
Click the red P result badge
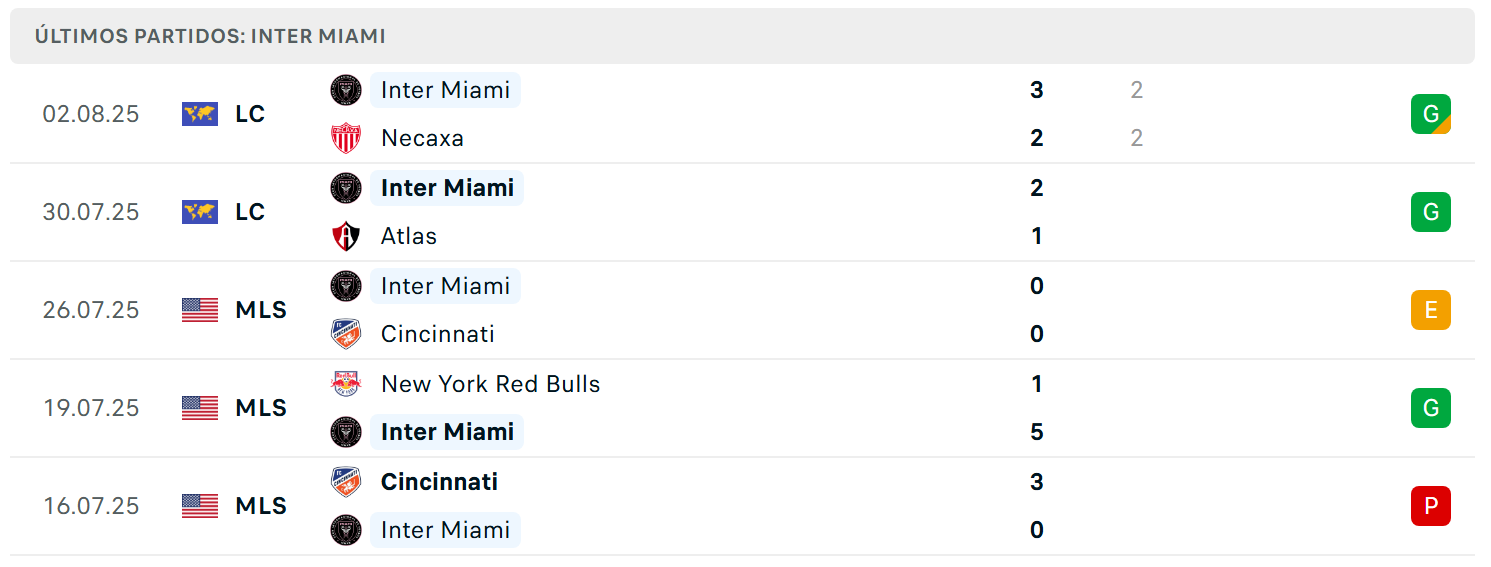click(1431, 506)
